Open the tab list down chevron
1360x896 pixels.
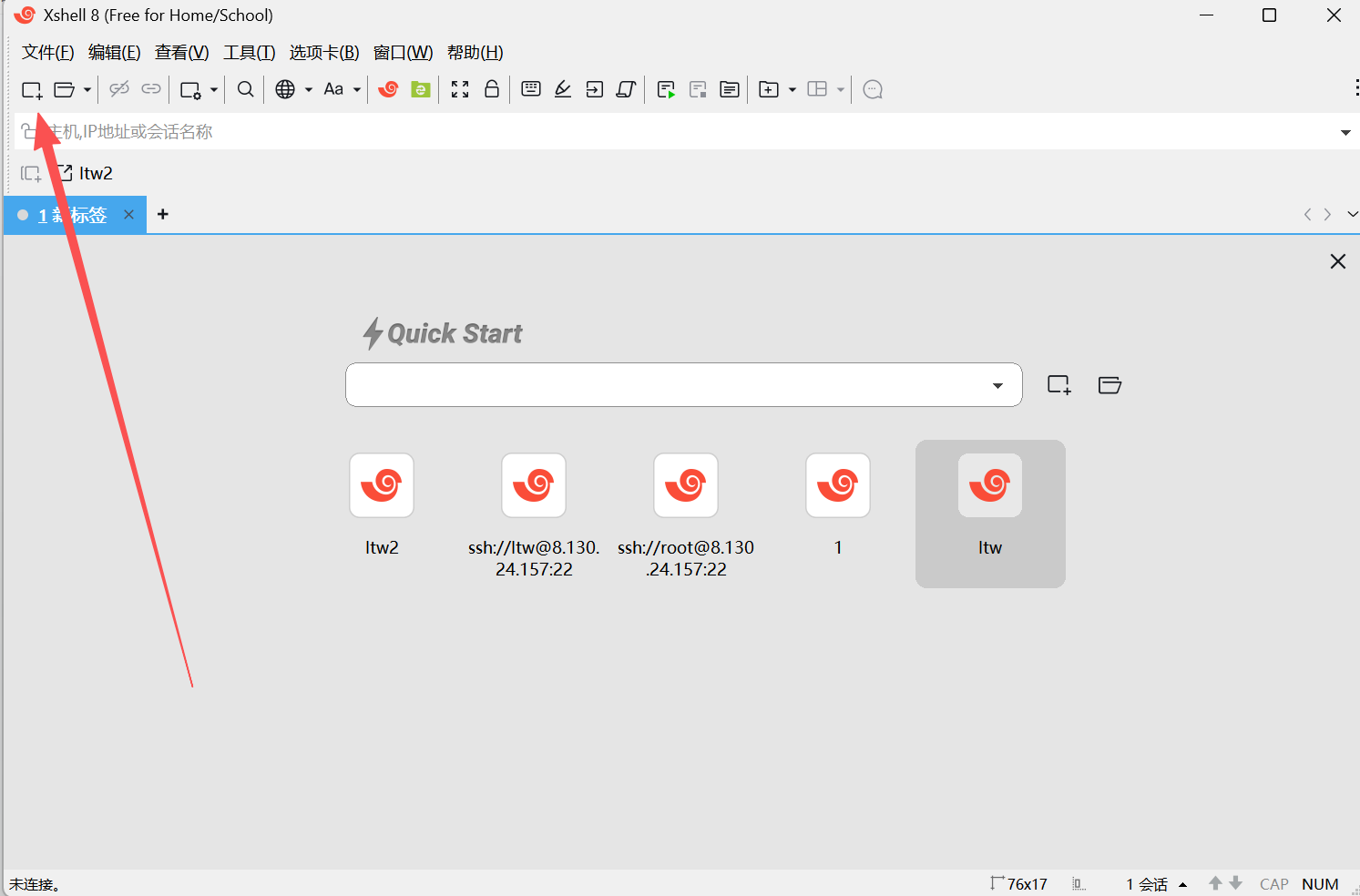click(x=1352, y=214)
